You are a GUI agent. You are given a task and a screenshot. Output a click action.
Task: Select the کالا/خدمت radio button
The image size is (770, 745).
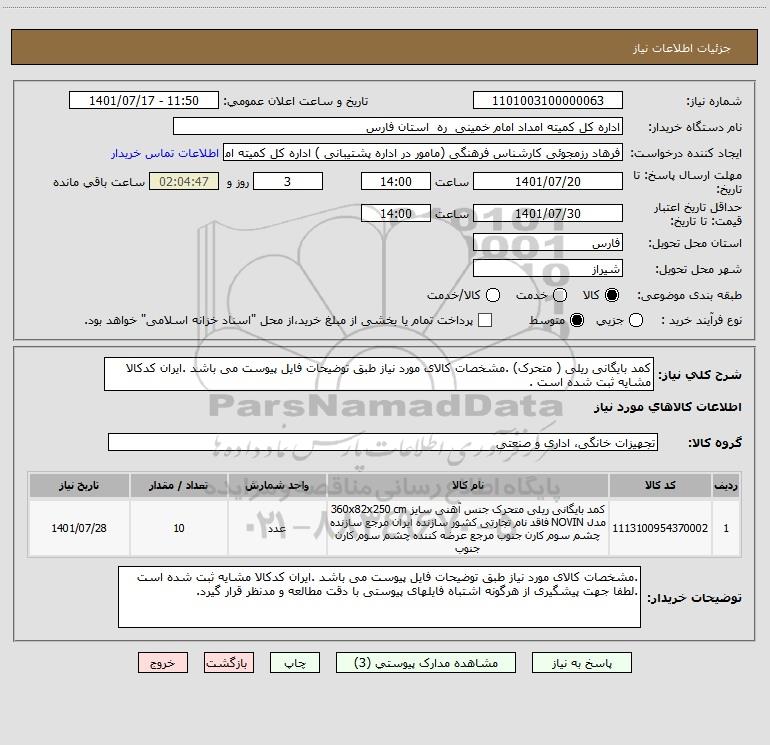[x=493, y=295]
